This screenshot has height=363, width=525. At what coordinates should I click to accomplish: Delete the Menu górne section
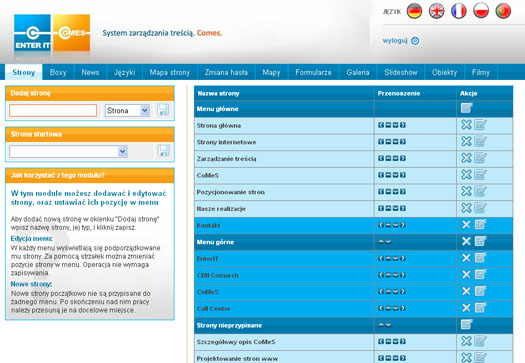click(466, 241)
